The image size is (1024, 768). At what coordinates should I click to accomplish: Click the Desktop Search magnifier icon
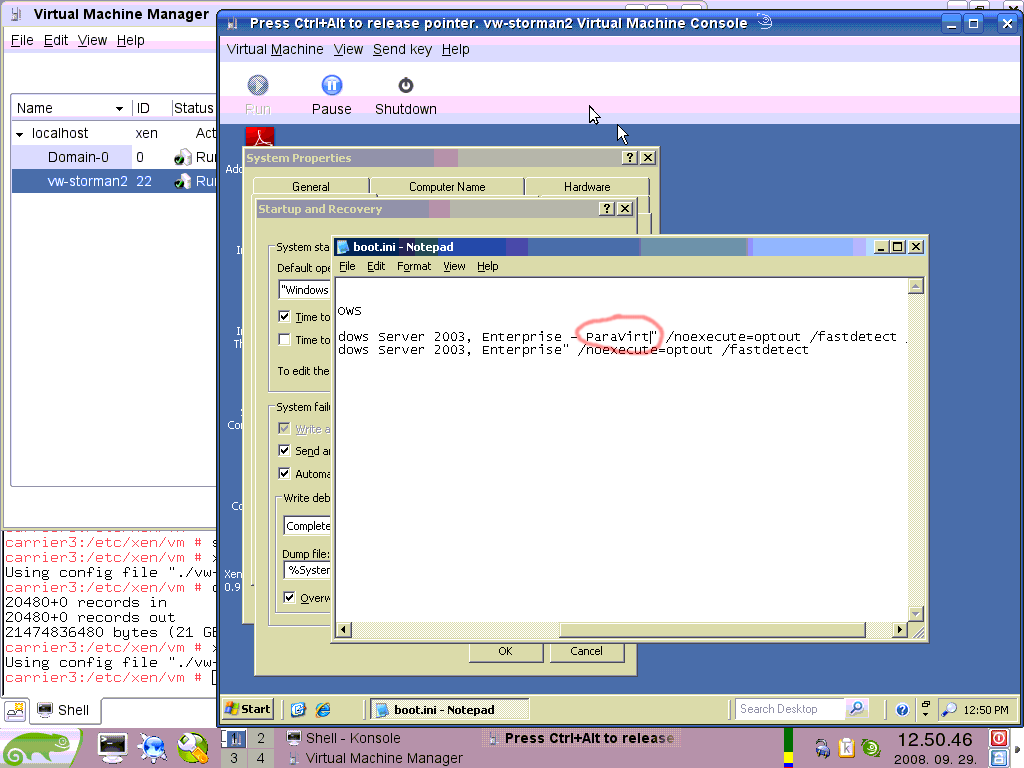coord(856,709)
